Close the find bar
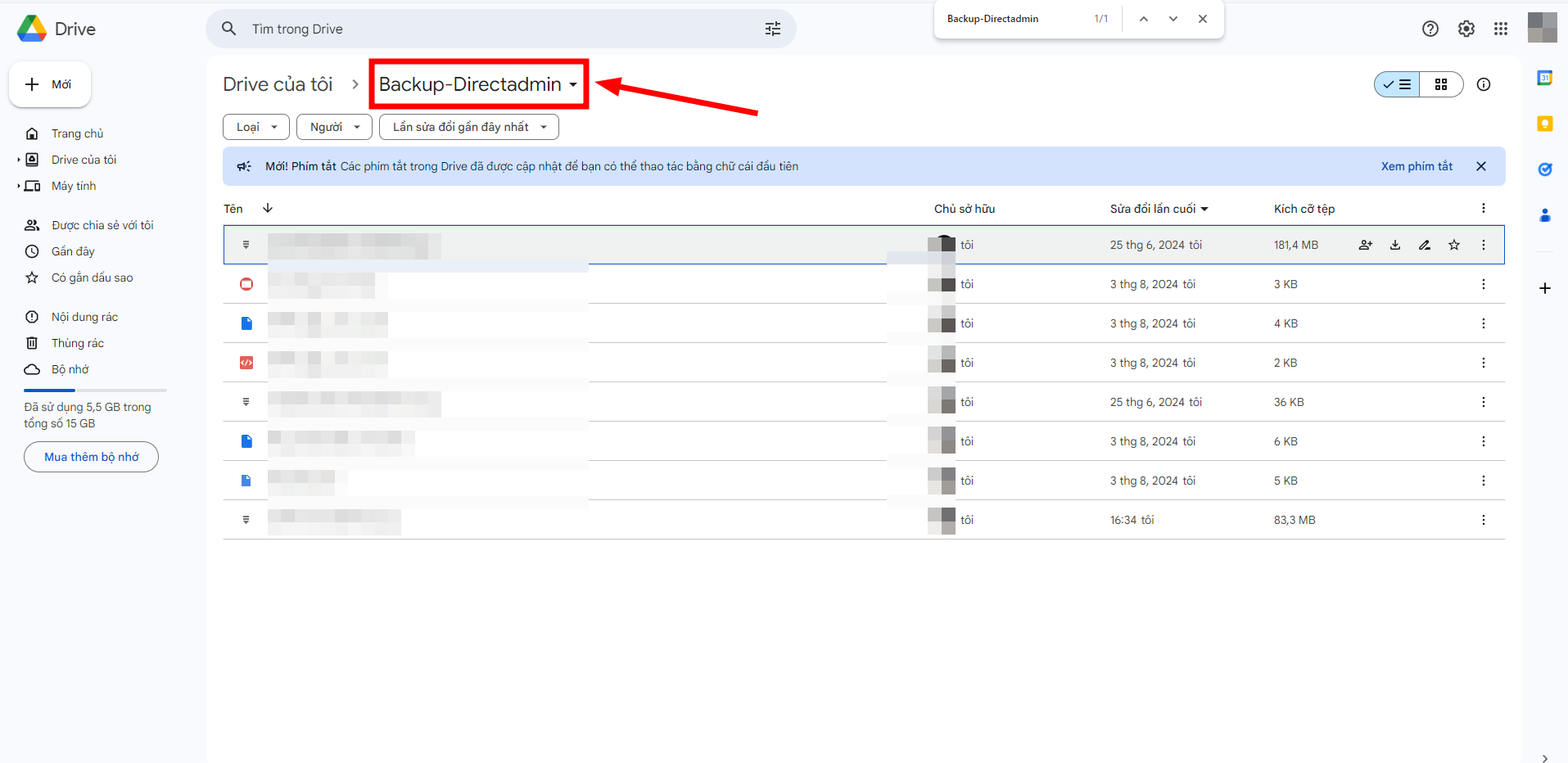 pyautogui.click(x=1203, y=19)
